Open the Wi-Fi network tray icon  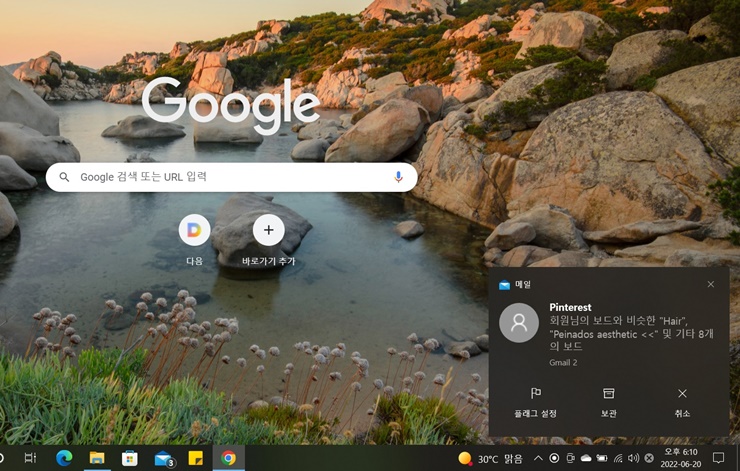[618, 458]
